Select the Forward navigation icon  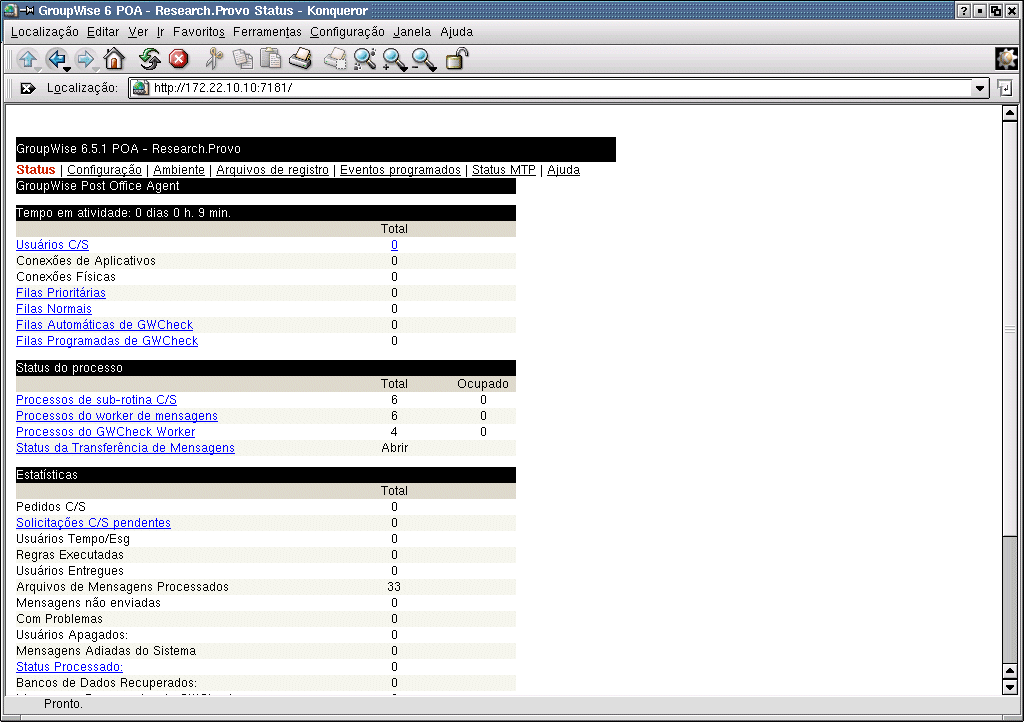[86, 59]
